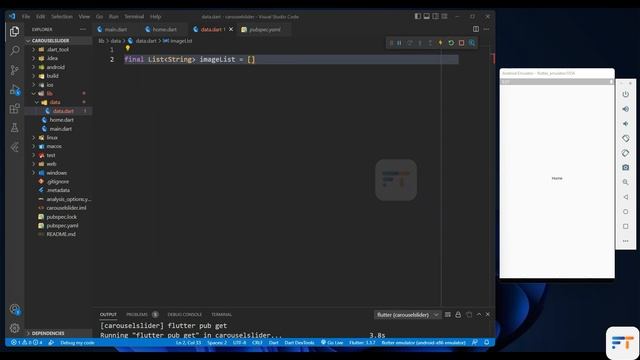Open pubspec.lock in the explorer
This screenshot has height=360, width=640.
pyautogui.click(x=61, y=217)
